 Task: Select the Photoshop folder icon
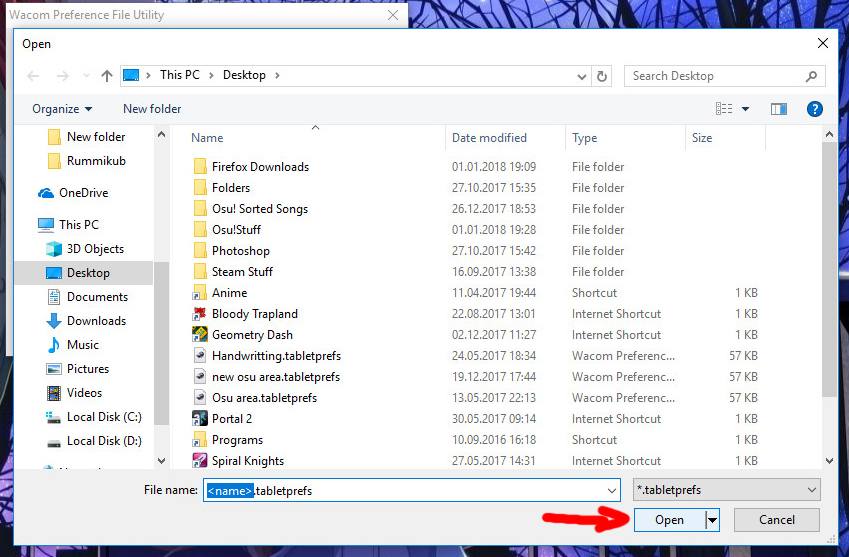click(200, 251)
